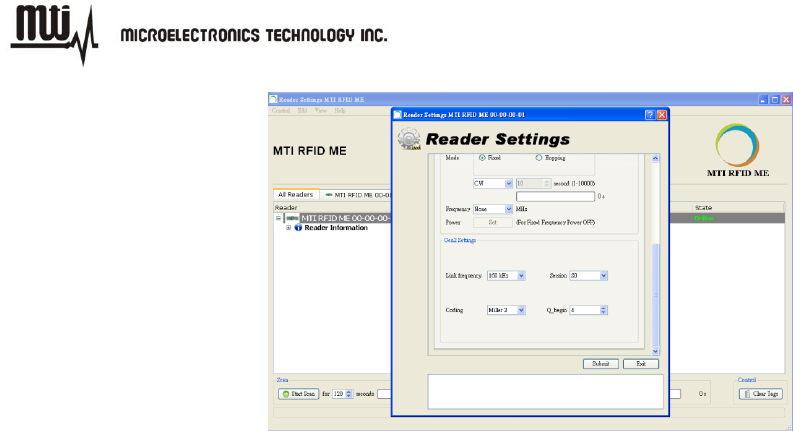The image size is (793, 431).
Task: Close the Reader Settings dialog with red X
Action: click(x=662, y=115)
